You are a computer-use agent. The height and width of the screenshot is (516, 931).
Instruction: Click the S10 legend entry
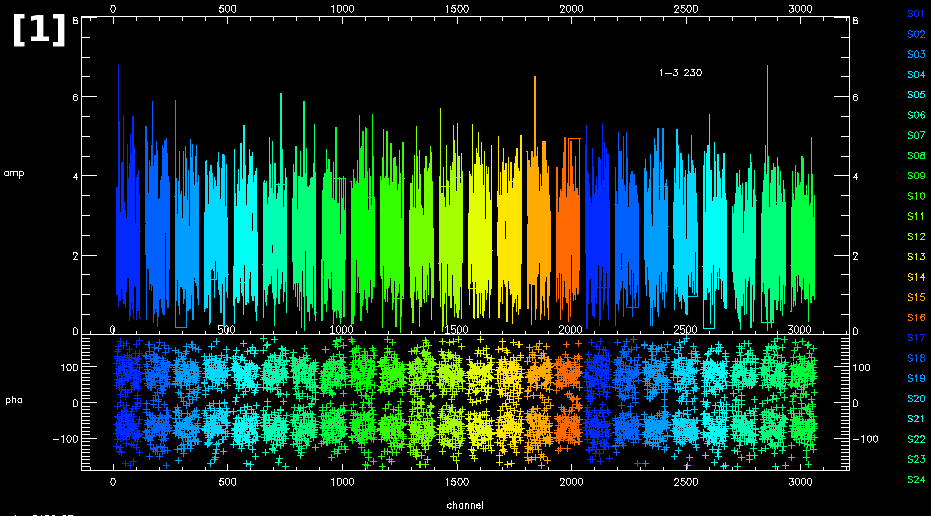tap(915, 196)
